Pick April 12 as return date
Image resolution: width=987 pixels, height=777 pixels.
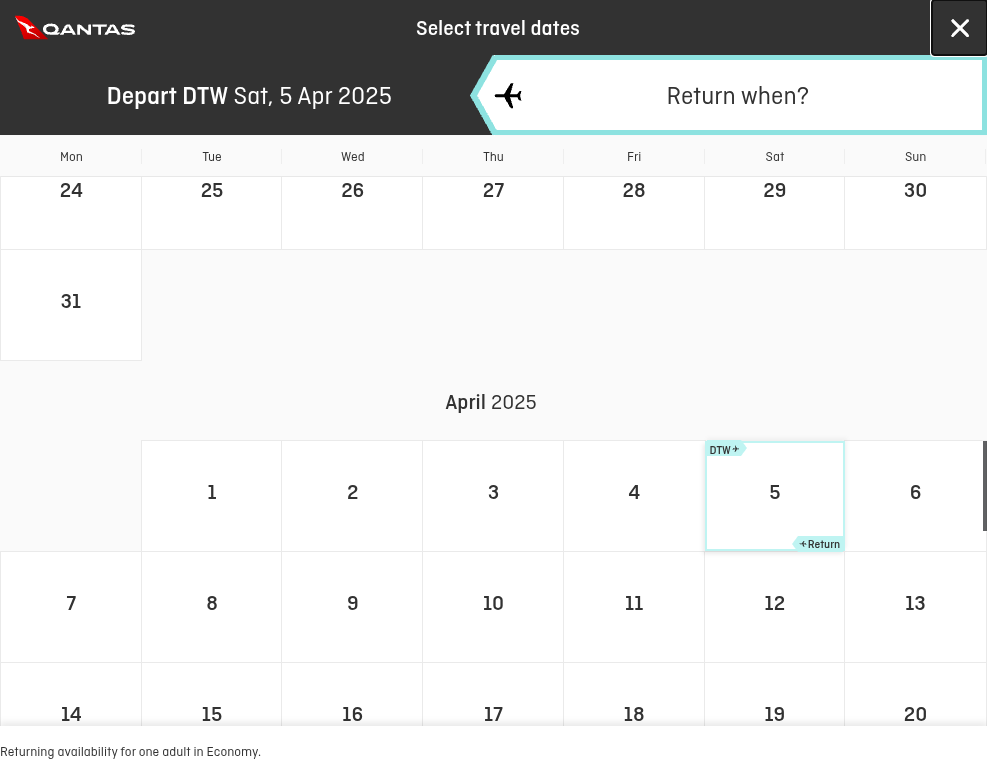click(774, 607)
